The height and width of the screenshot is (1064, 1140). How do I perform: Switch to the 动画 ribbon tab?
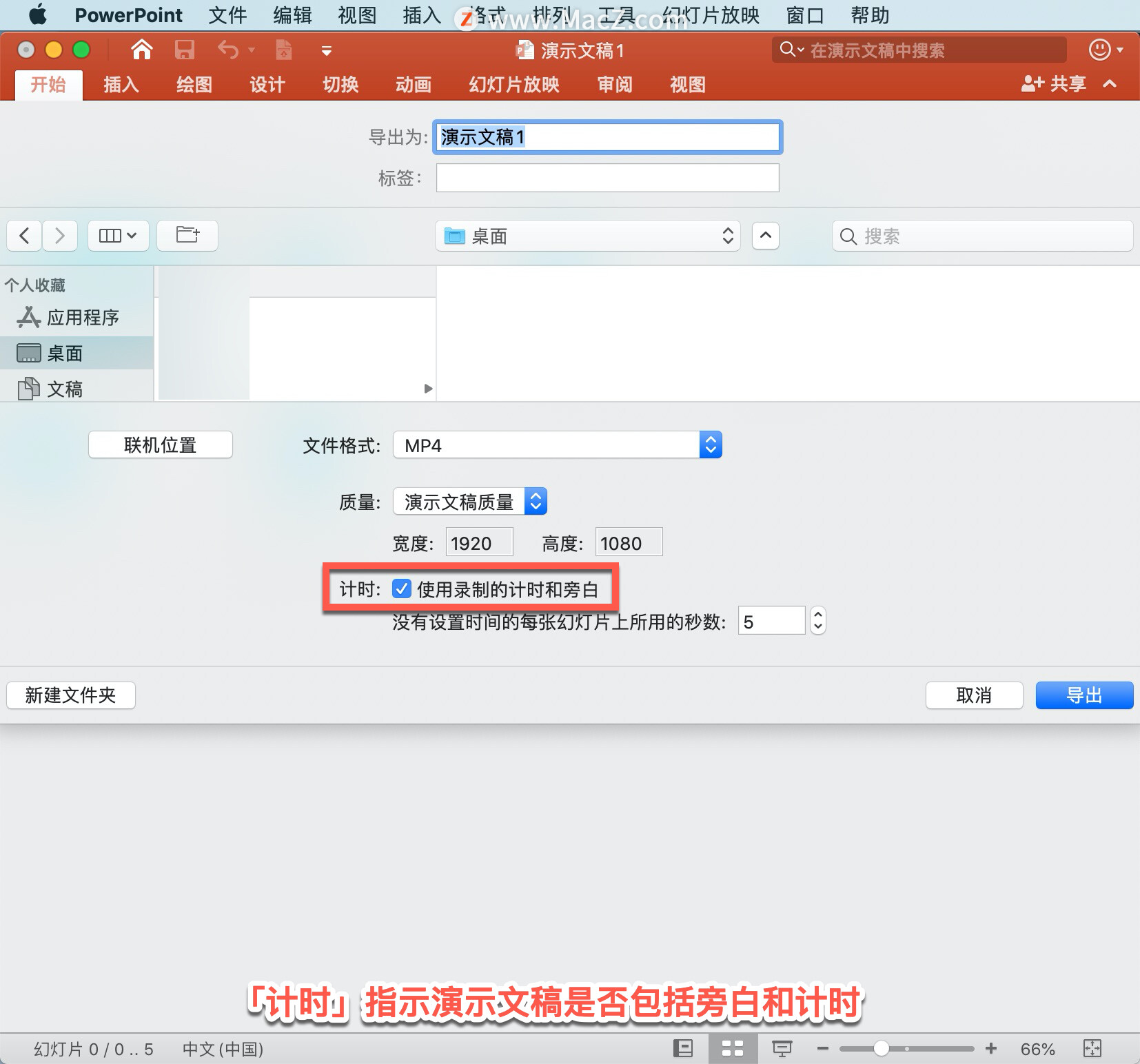tap(414, 85)
